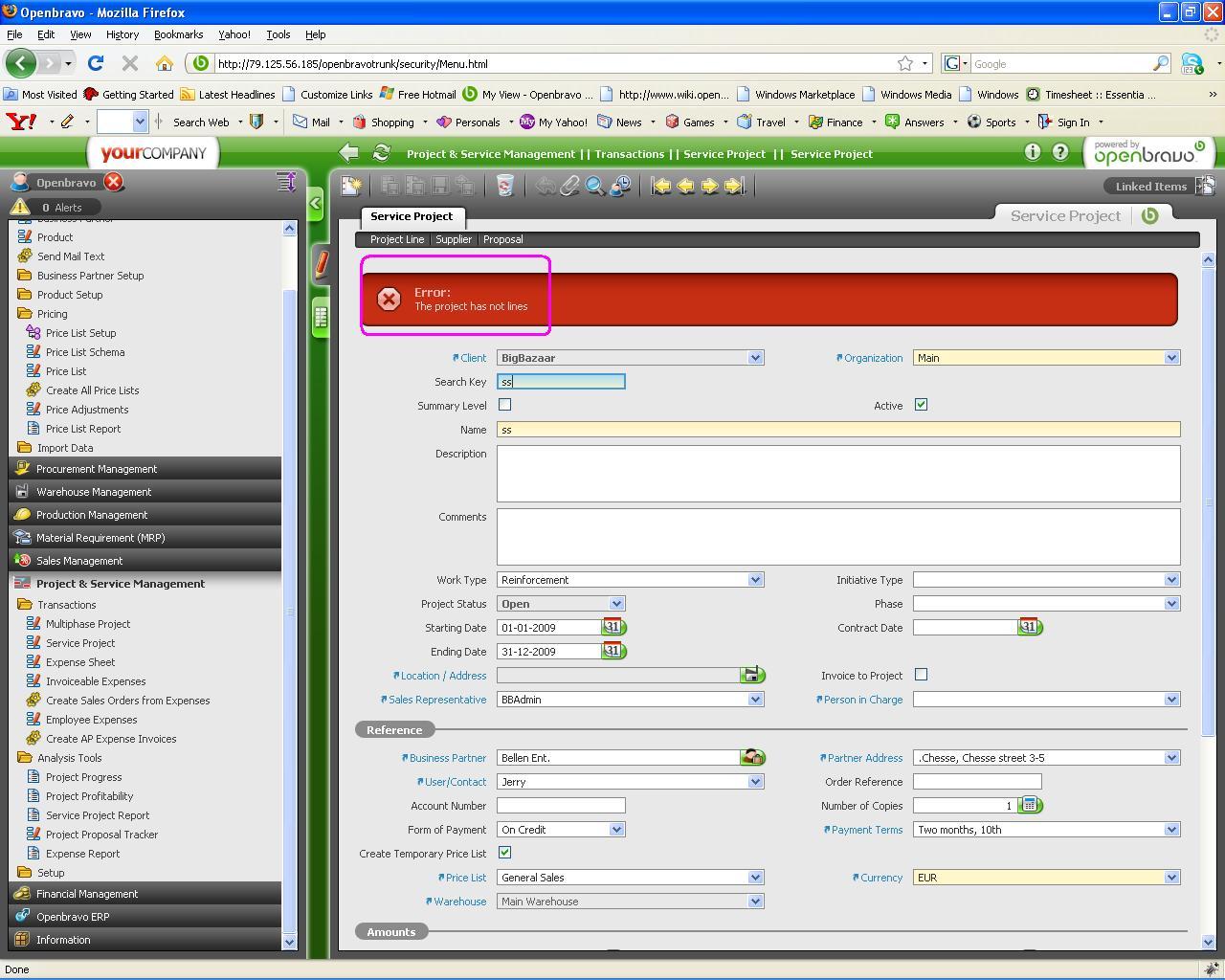
Task: Open Ending Date calendar icon
Action: (612, 651)
